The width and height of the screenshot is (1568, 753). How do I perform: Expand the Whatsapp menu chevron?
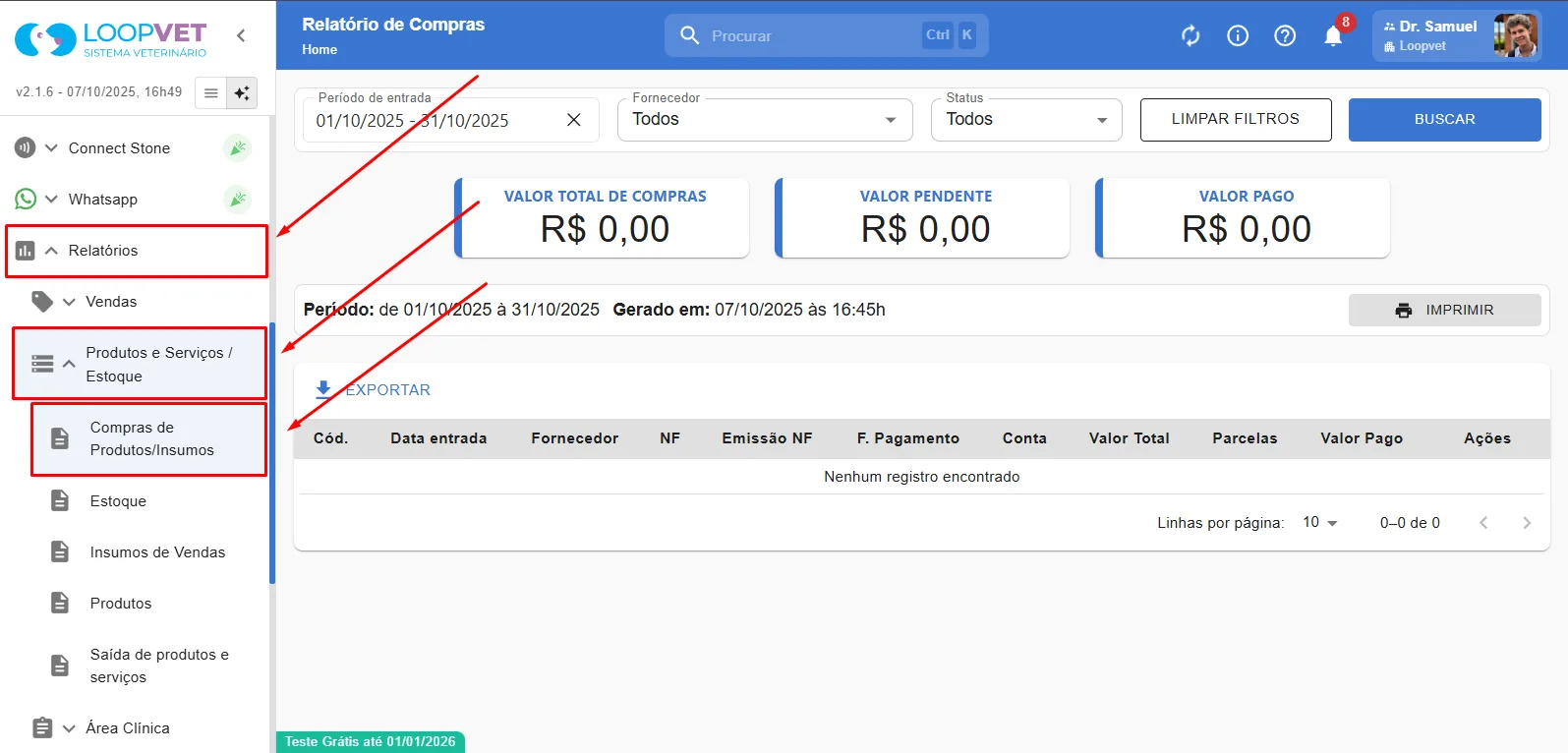(51, 199)
